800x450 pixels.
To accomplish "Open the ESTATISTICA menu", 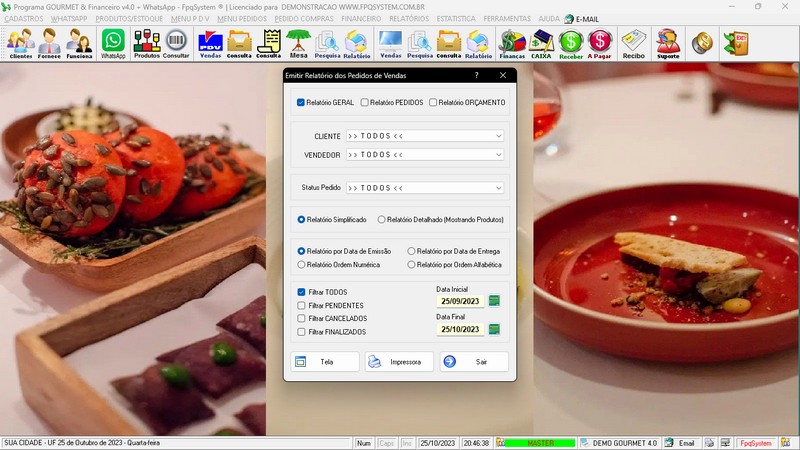I will point(456,19).
